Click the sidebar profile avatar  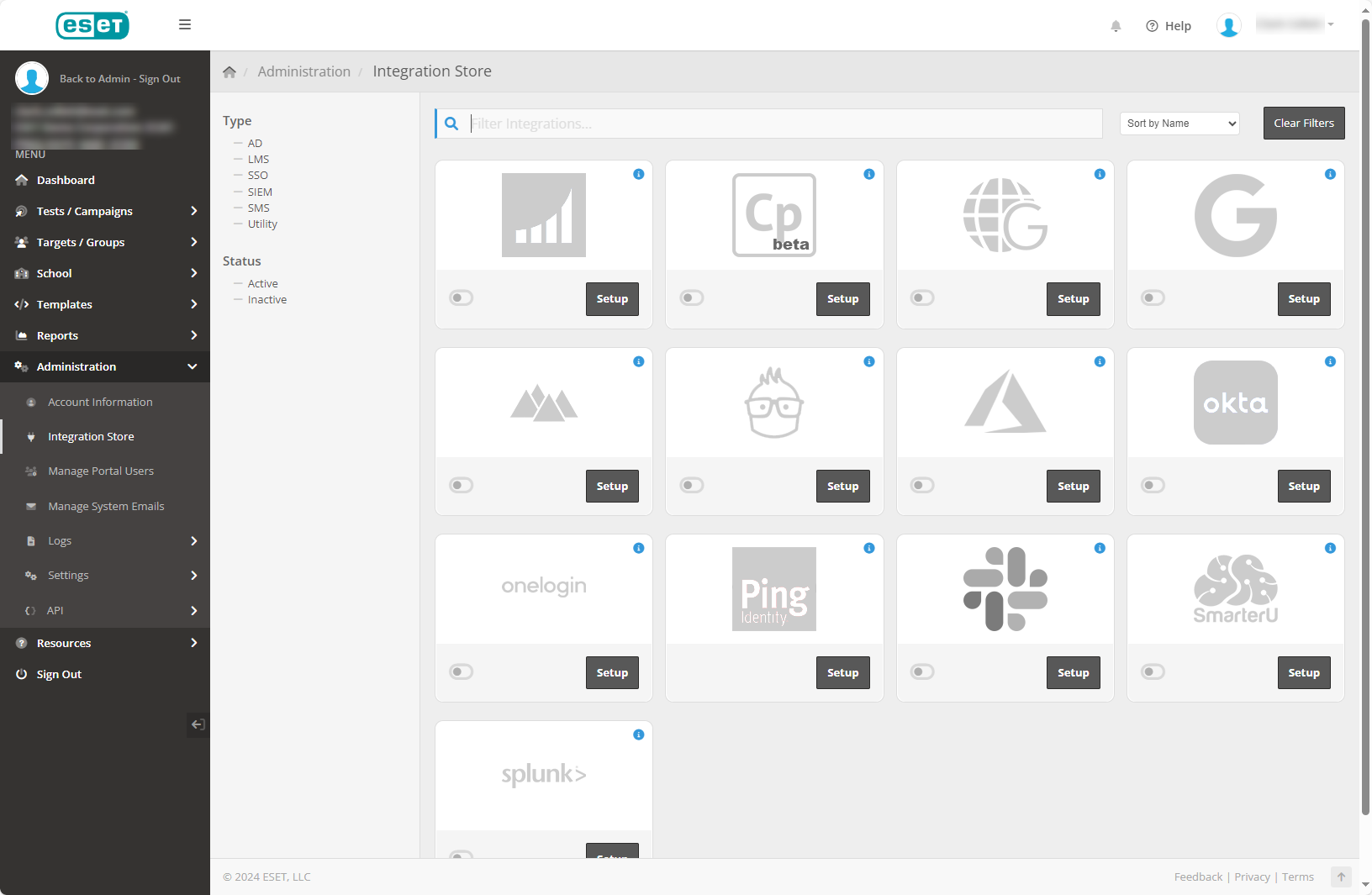point(32,78)
